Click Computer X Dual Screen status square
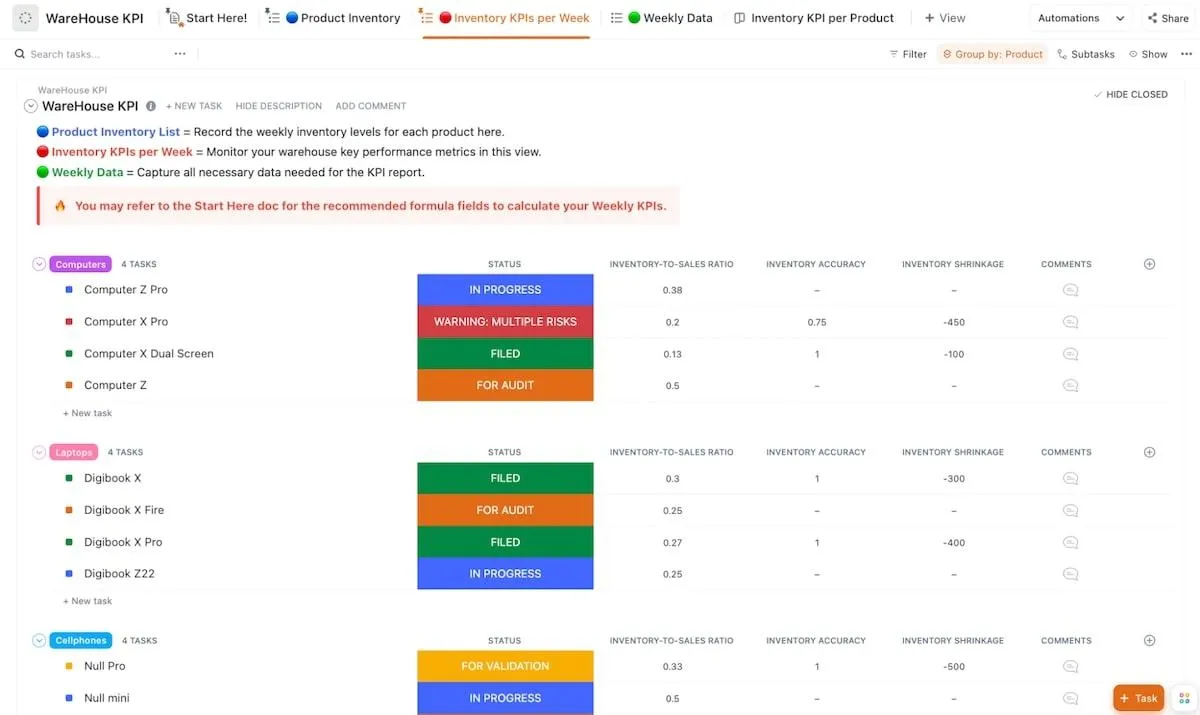 69,354
